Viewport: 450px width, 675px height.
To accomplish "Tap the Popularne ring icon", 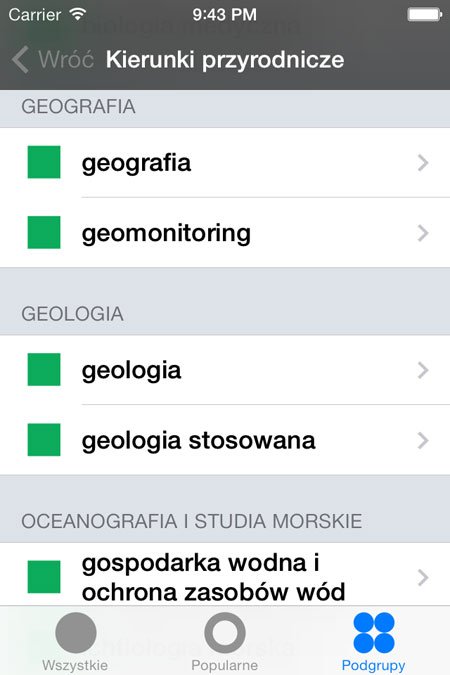I will click(x=225, y=632).
